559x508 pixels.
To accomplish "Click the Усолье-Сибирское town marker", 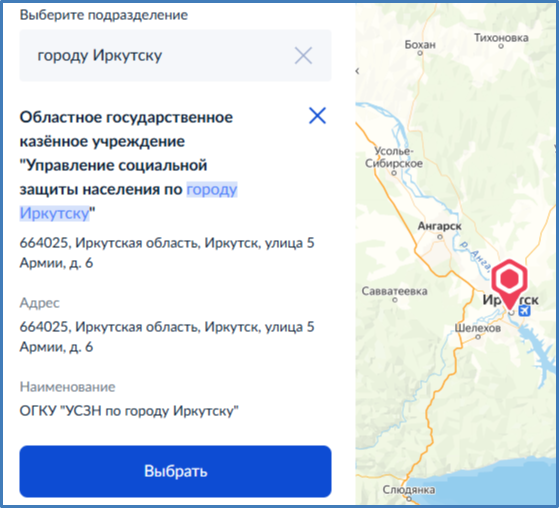I will 394,173.
